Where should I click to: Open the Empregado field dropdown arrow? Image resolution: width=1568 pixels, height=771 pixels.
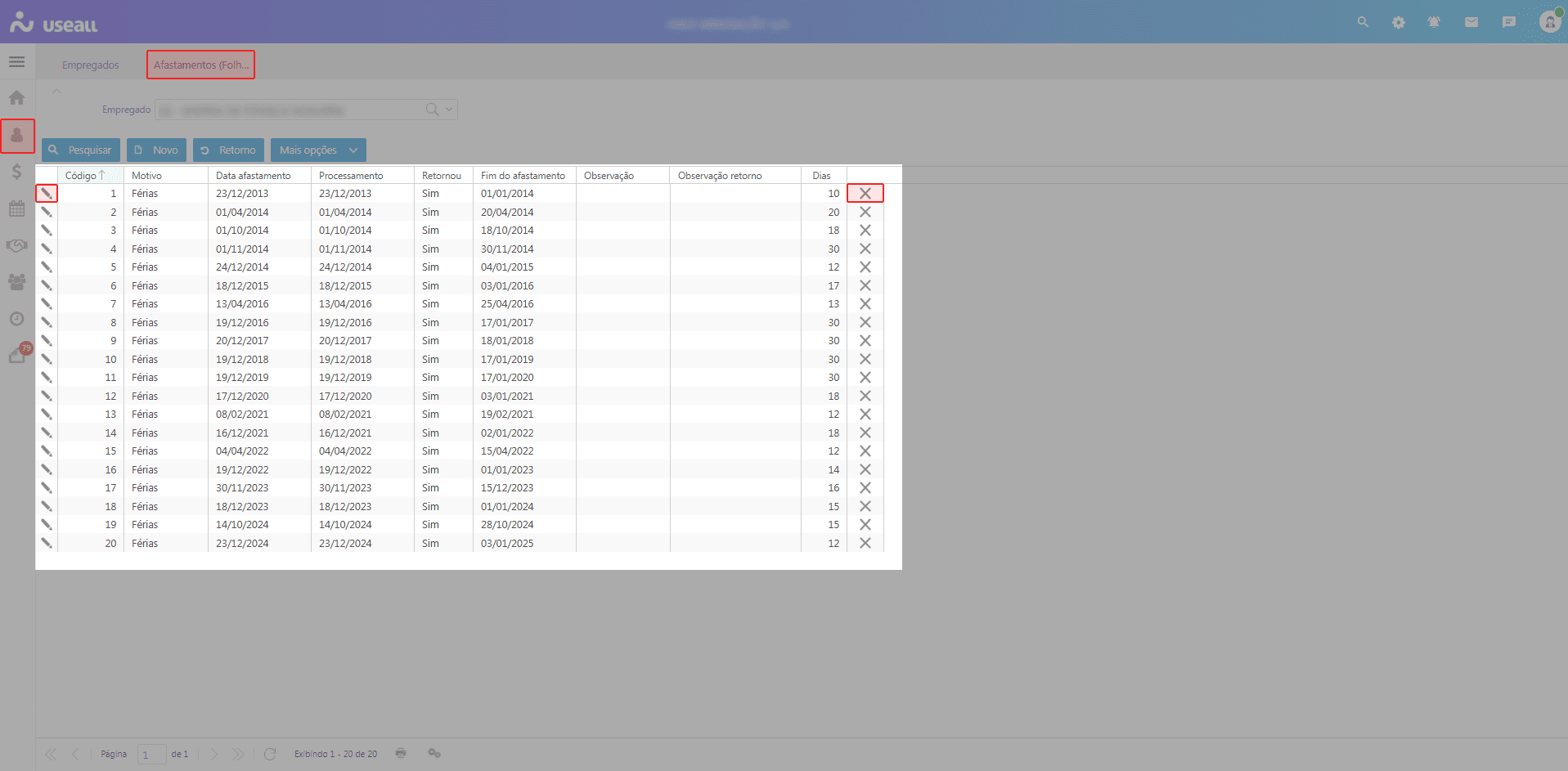click(x=449, y=110)
